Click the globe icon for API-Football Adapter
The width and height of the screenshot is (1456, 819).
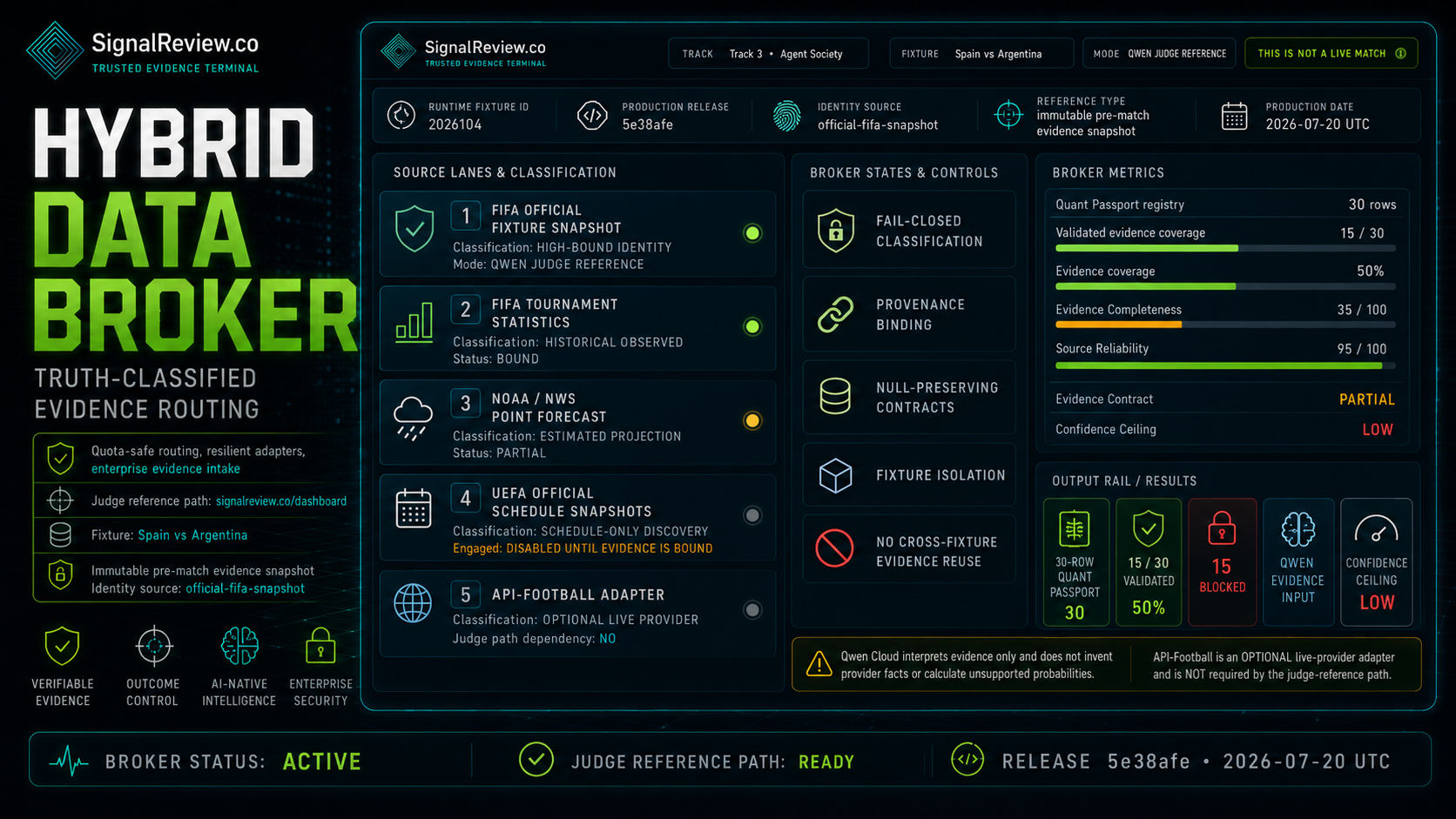pos(413,603)
